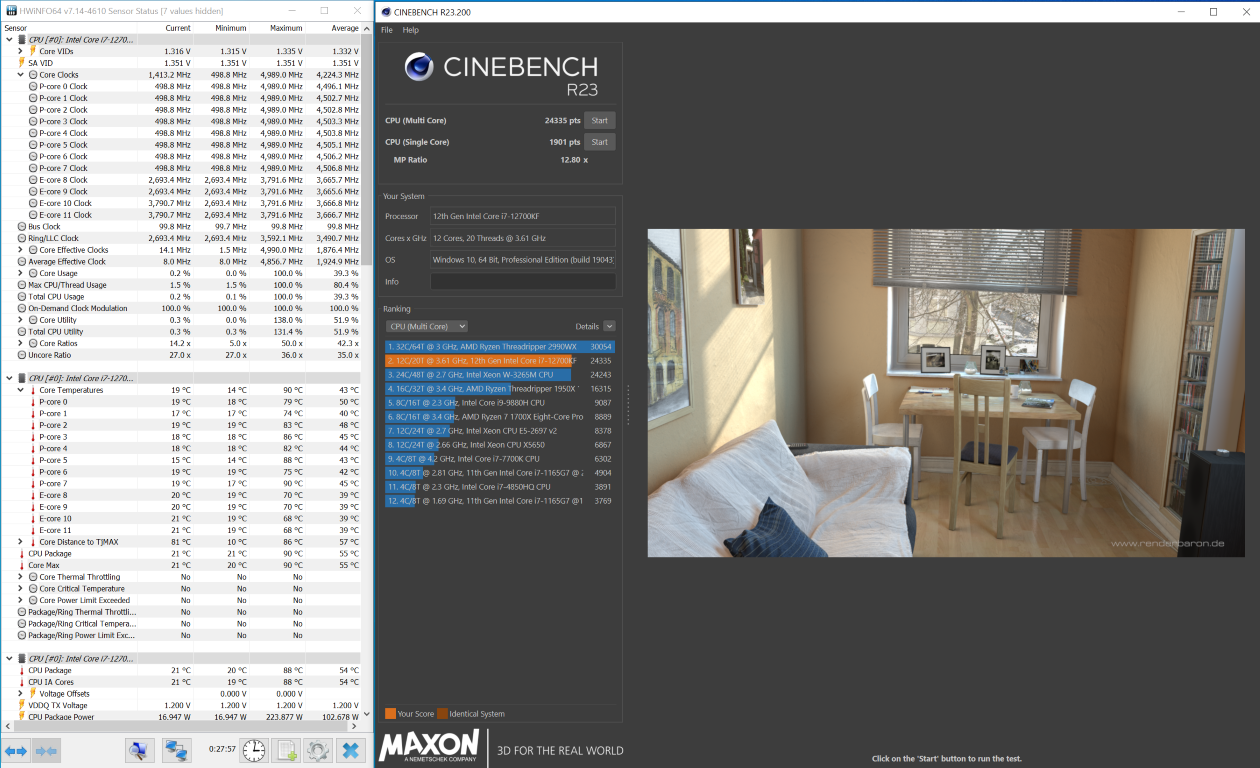Image resolution: width=1260 pixels, height=768 pixels.
Task: Reset HWiNFO timer via clock icon
Action: tap(254, 750)
